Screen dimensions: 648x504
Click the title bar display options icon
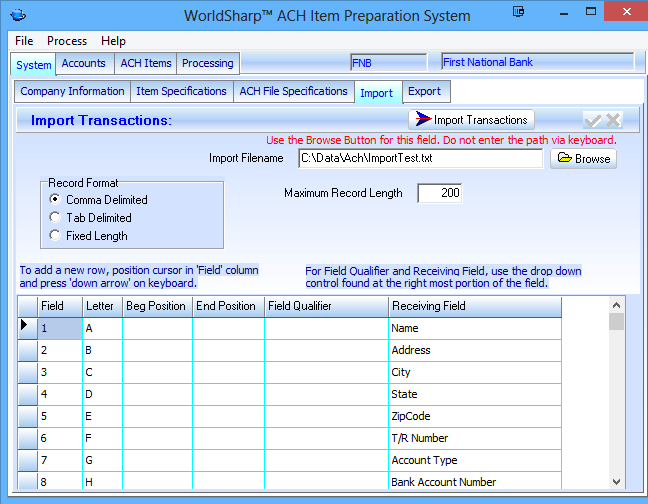click(518, 12)
